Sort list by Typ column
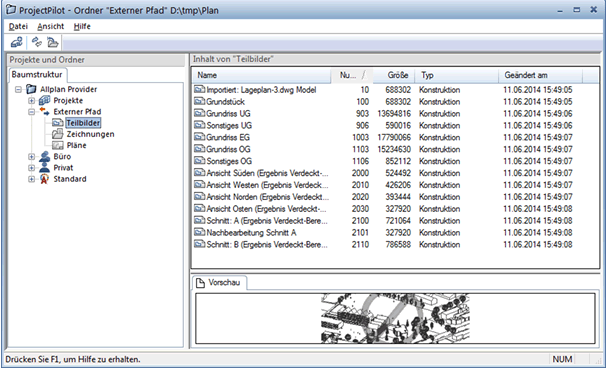This screenshot has height=372, width=607. point(457,75)
